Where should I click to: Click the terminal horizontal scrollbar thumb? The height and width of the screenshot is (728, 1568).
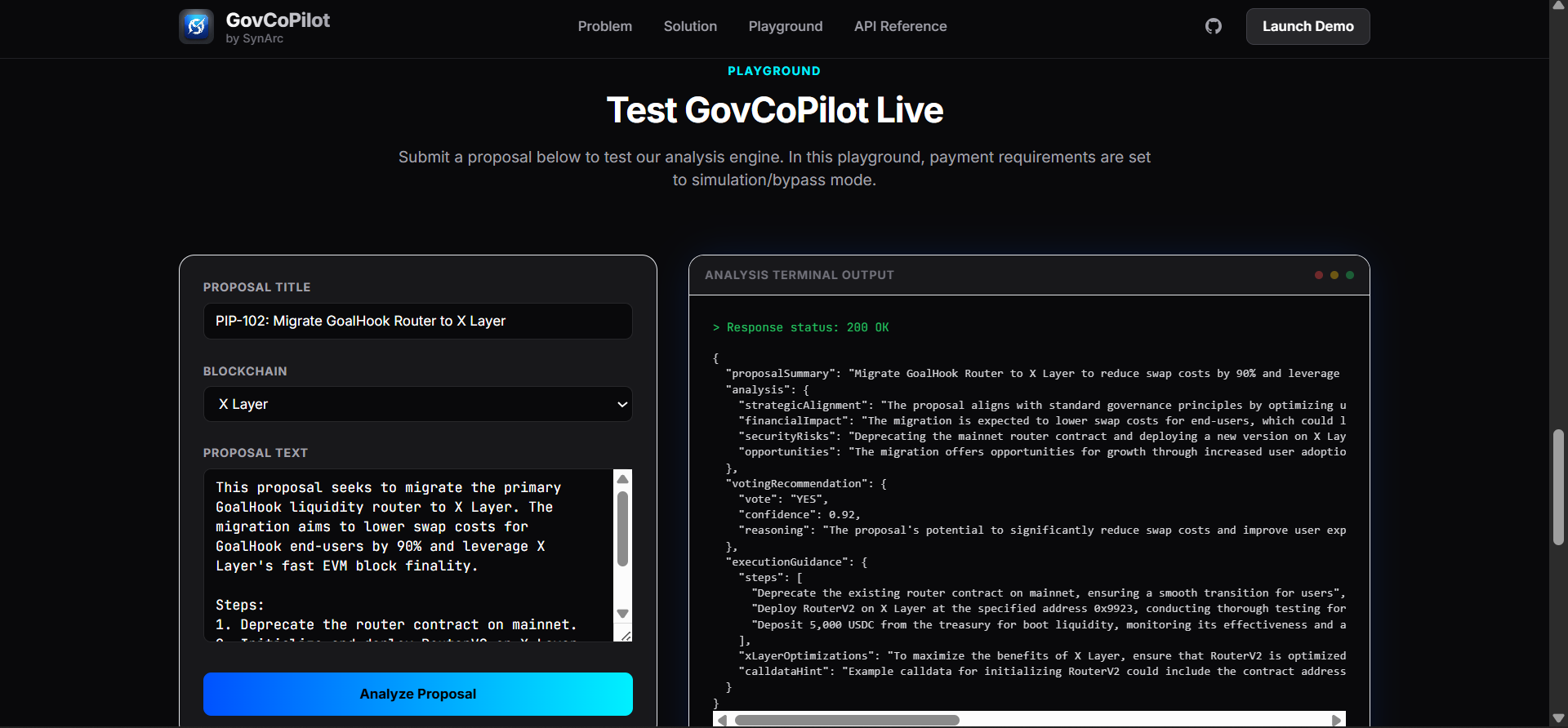click(847, 720)
